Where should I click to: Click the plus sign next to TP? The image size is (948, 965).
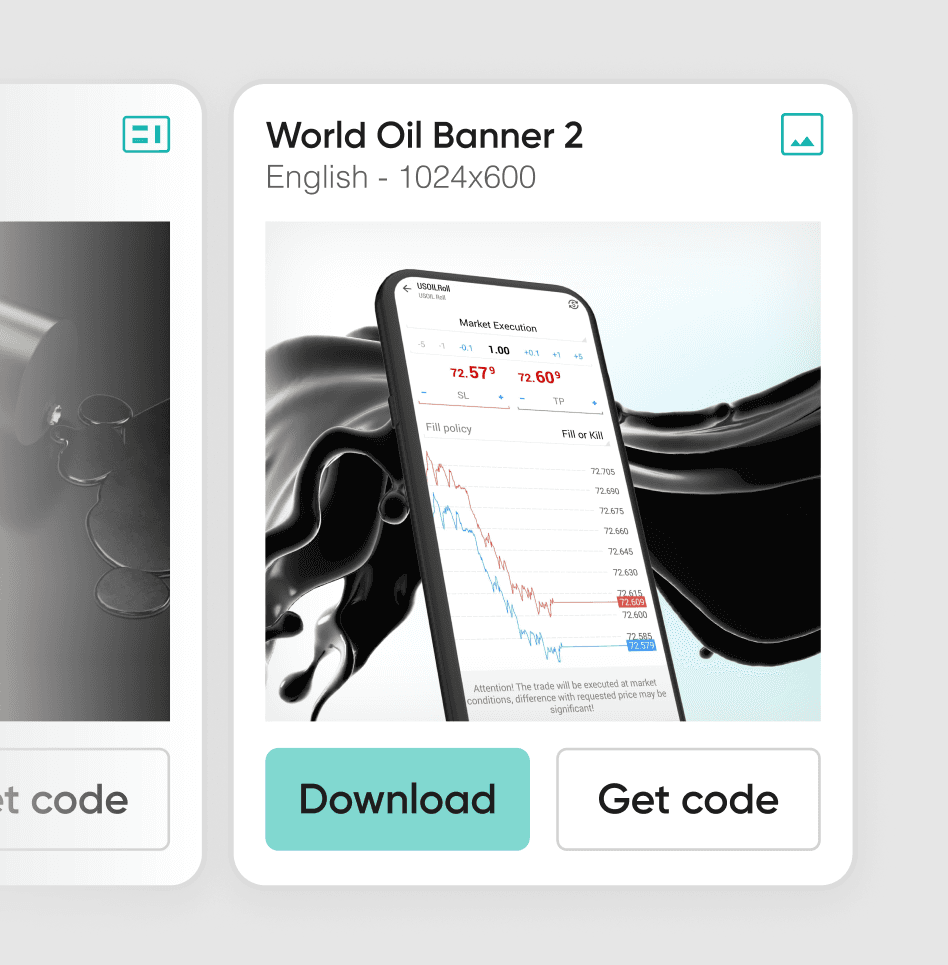click(595, 403)
